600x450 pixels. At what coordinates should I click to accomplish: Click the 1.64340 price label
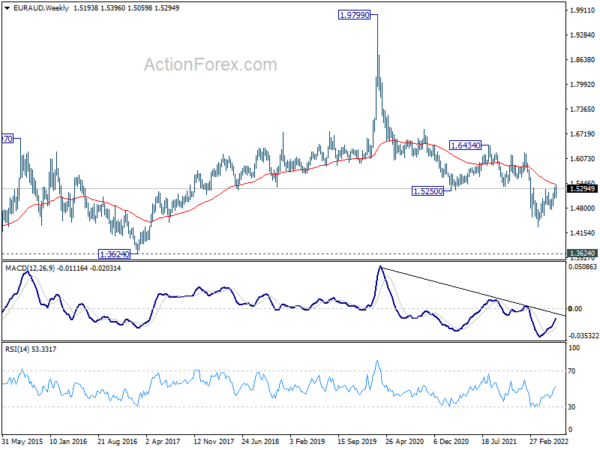point(465,145)
